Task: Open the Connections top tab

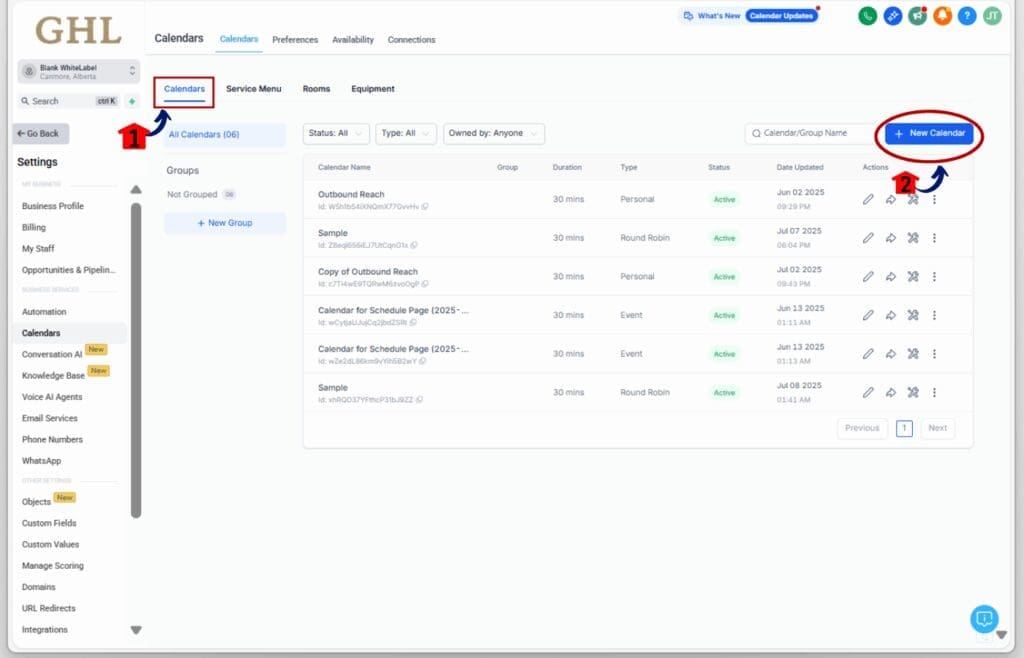Action: click(x=411, y=40)
